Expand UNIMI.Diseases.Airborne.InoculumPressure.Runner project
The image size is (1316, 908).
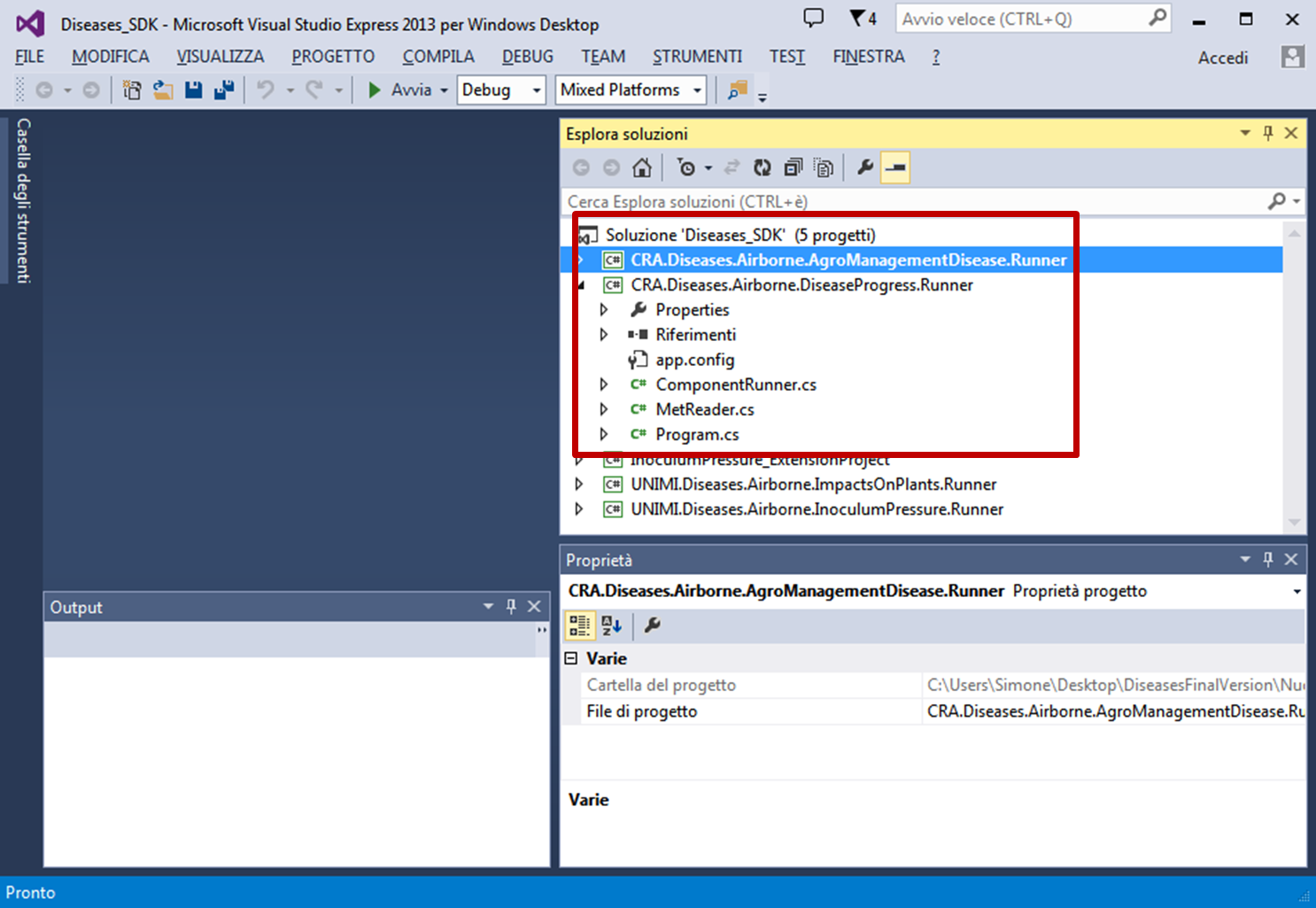579,509
